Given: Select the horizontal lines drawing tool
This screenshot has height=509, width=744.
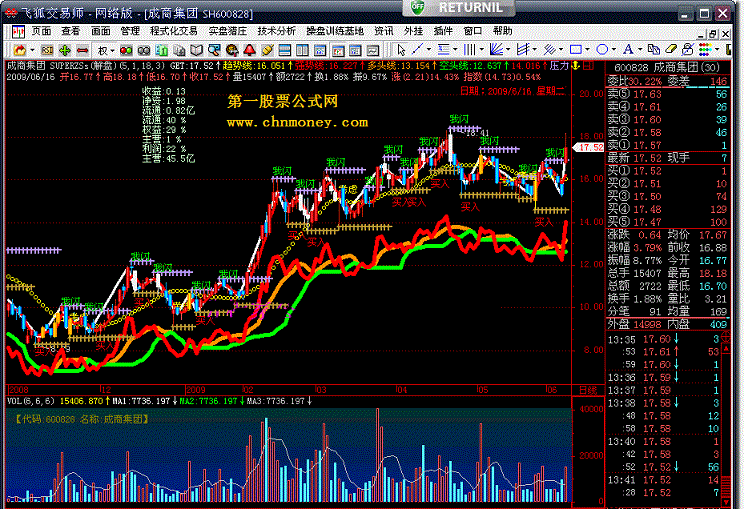Looking at the screenshot, I should (444, 49).
